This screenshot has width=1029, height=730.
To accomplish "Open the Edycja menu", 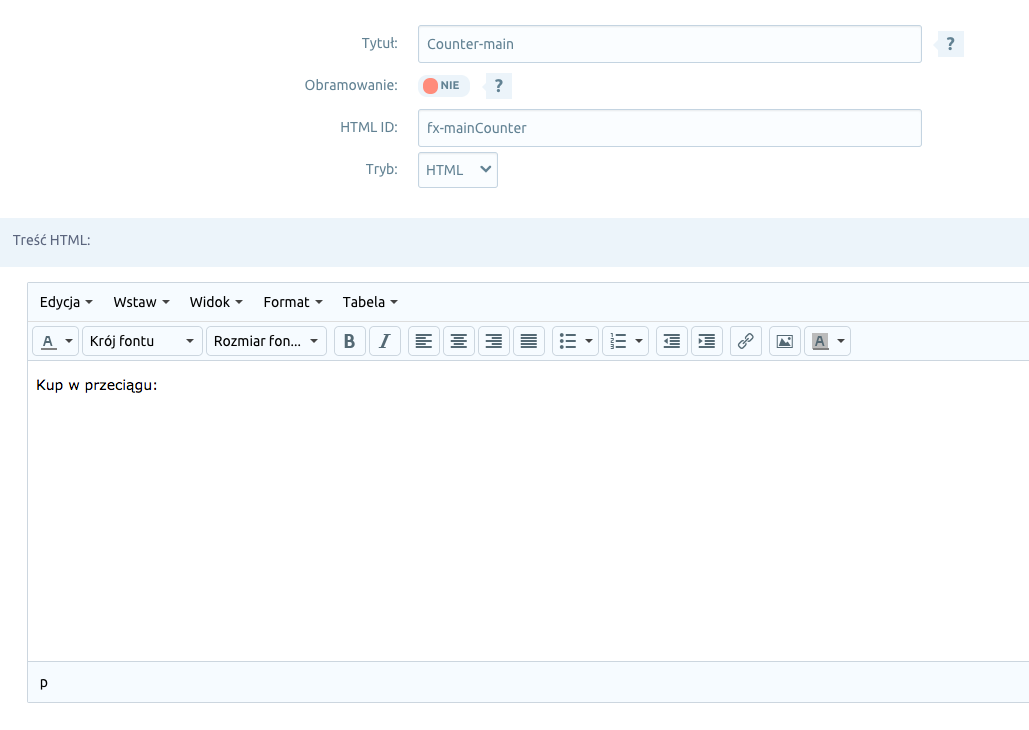I will (x=66, y=302).
